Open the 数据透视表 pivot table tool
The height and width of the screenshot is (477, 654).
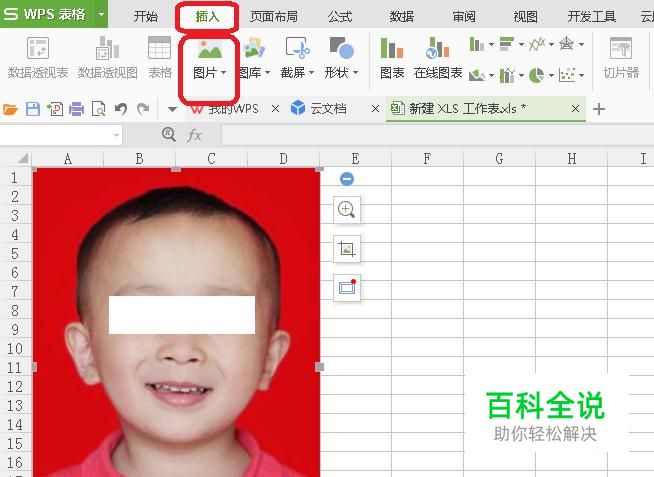coord(38,58)
